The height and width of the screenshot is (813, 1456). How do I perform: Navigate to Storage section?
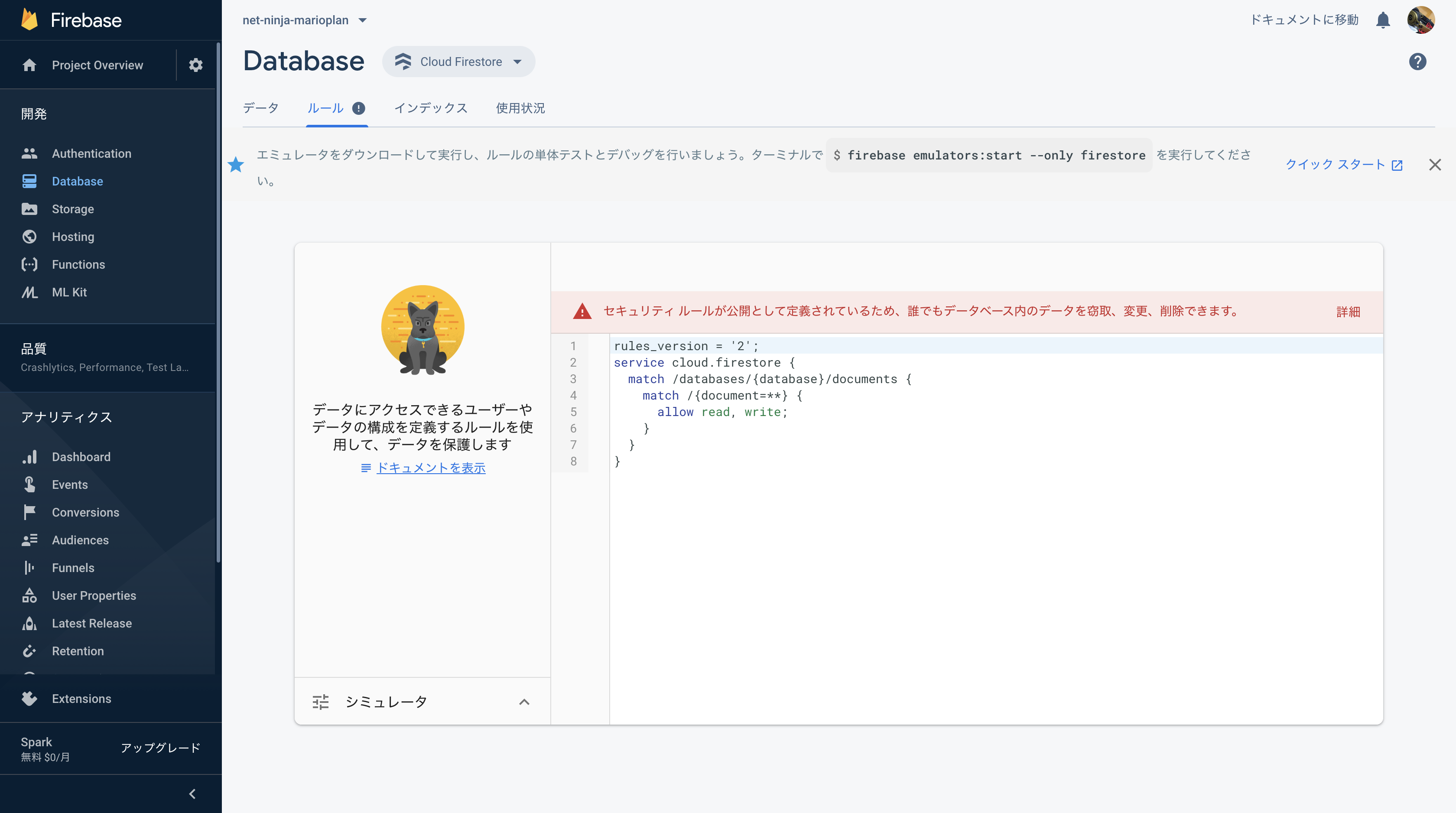pos(72,209)
